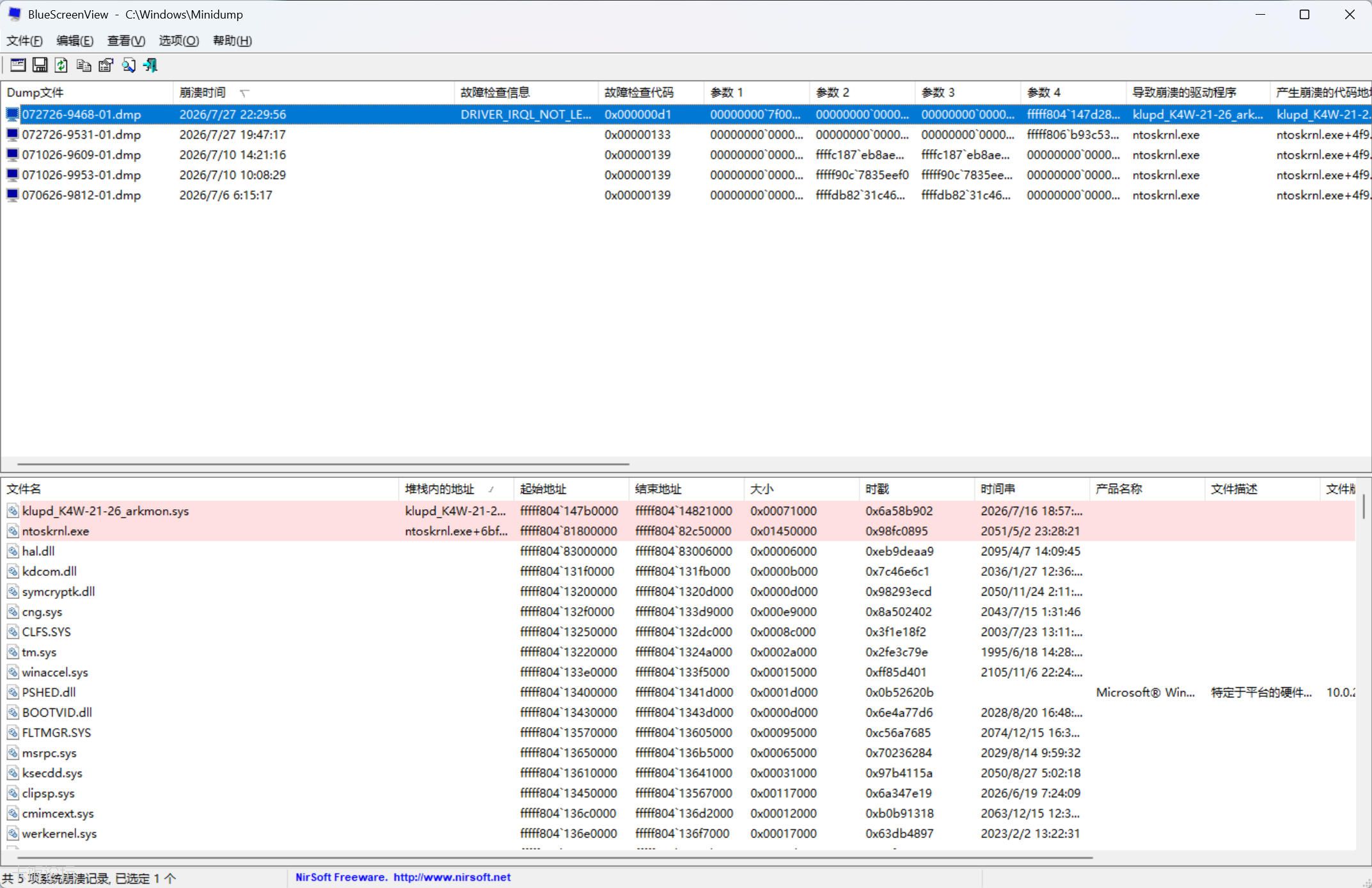Click the 0x00000133 bug check code

pyautogui.click(x=638, y=135)
